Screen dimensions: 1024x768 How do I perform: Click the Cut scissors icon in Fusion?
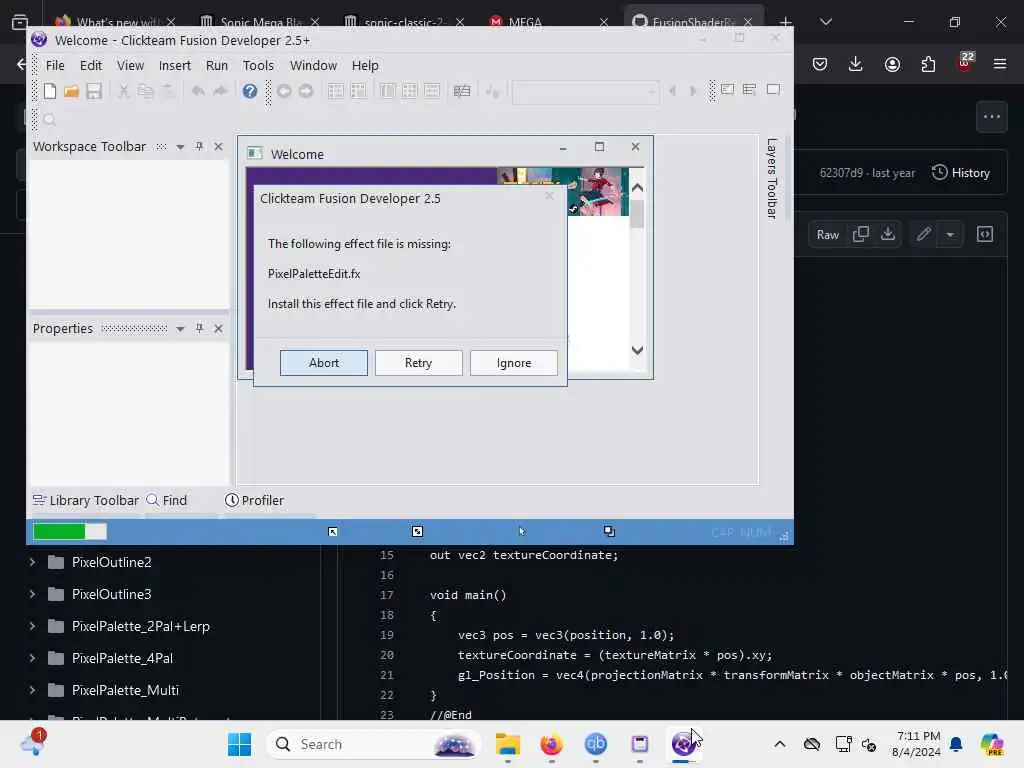point(123,91)
